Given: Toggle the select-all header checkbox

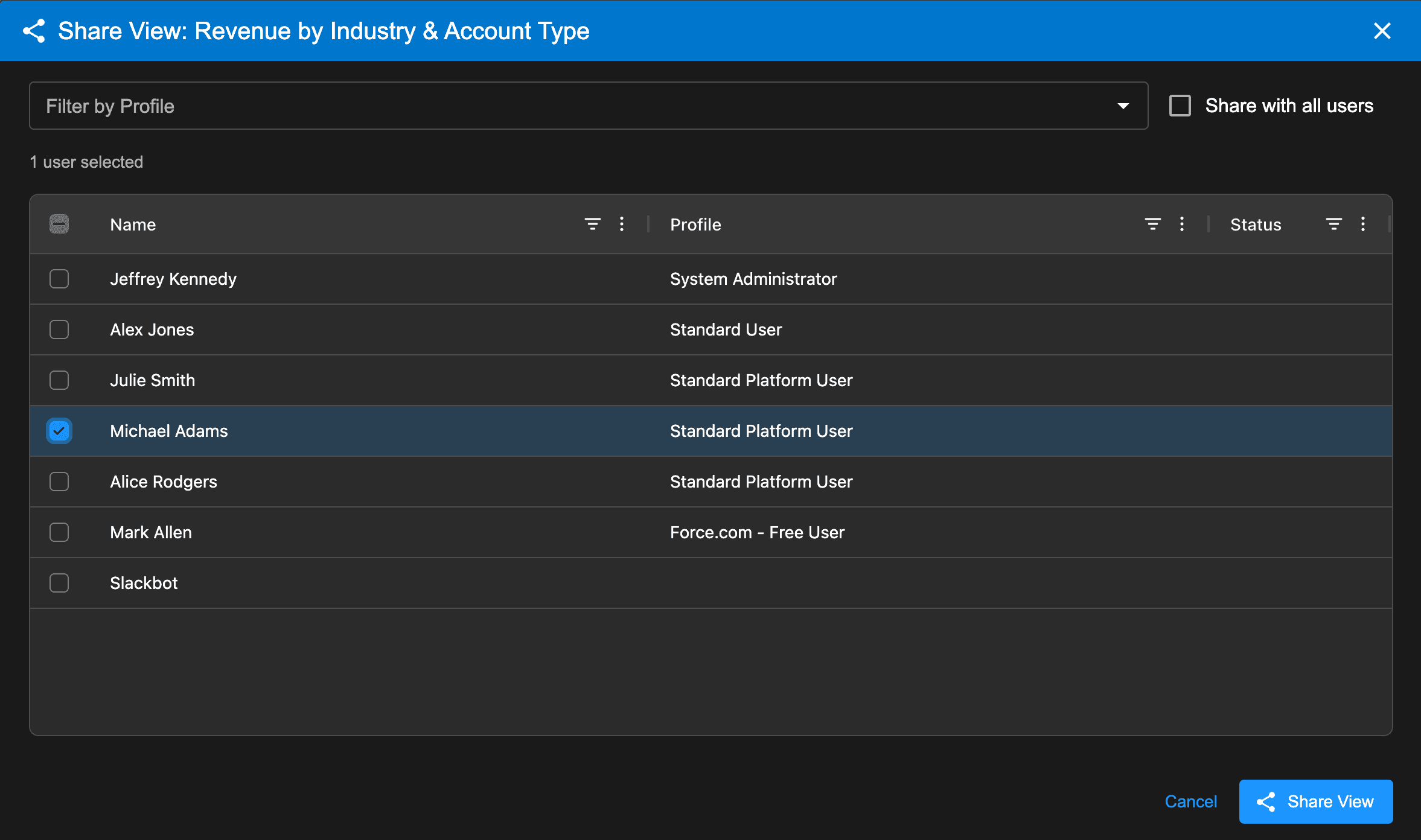Looking at the screenshot, I should coord(59,224).
